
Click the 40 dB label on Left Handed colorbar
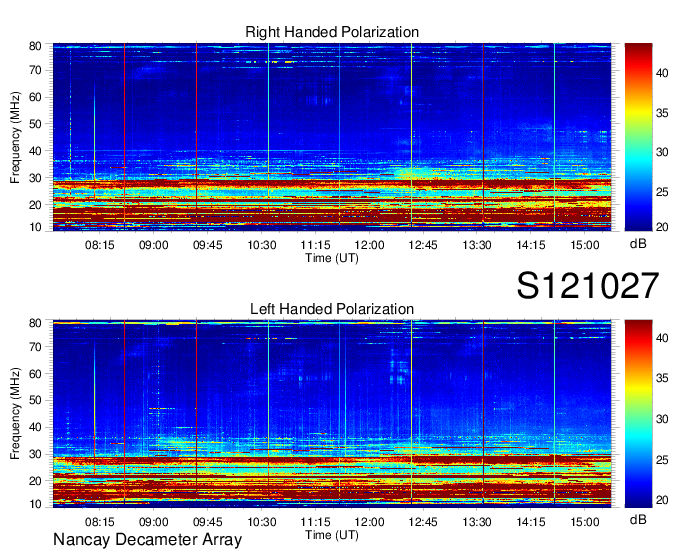(662, 338)
